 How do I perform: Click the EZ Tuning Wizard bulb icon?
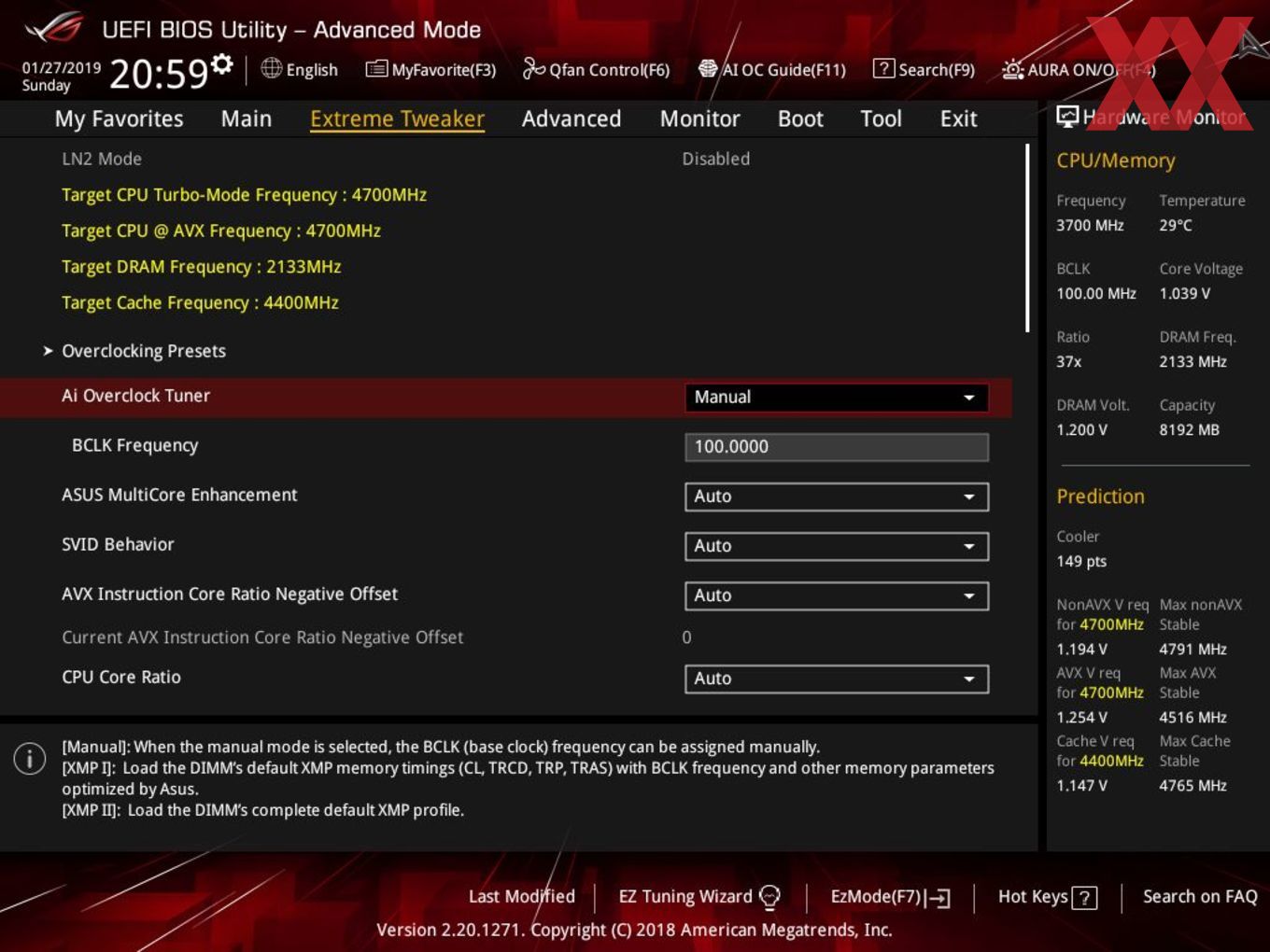pyautogui.click(x=769, y=897)
